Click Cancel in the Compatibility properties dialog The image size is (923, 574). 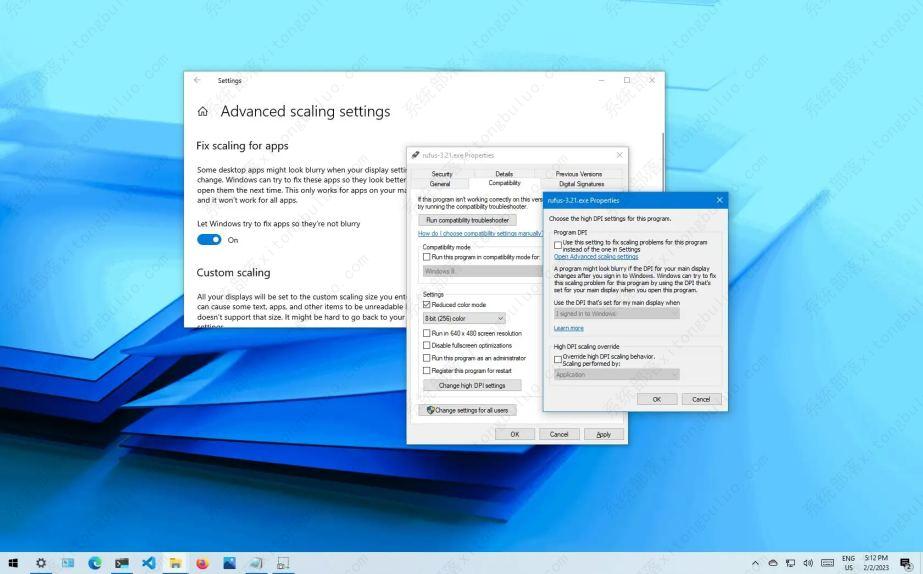coord(559,434)
